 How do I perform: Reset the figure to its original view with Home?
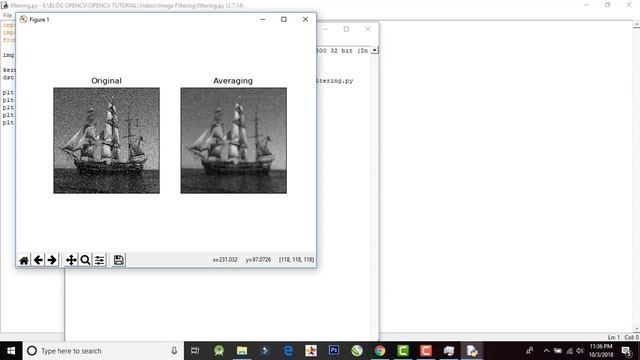[x=24, y=260]
